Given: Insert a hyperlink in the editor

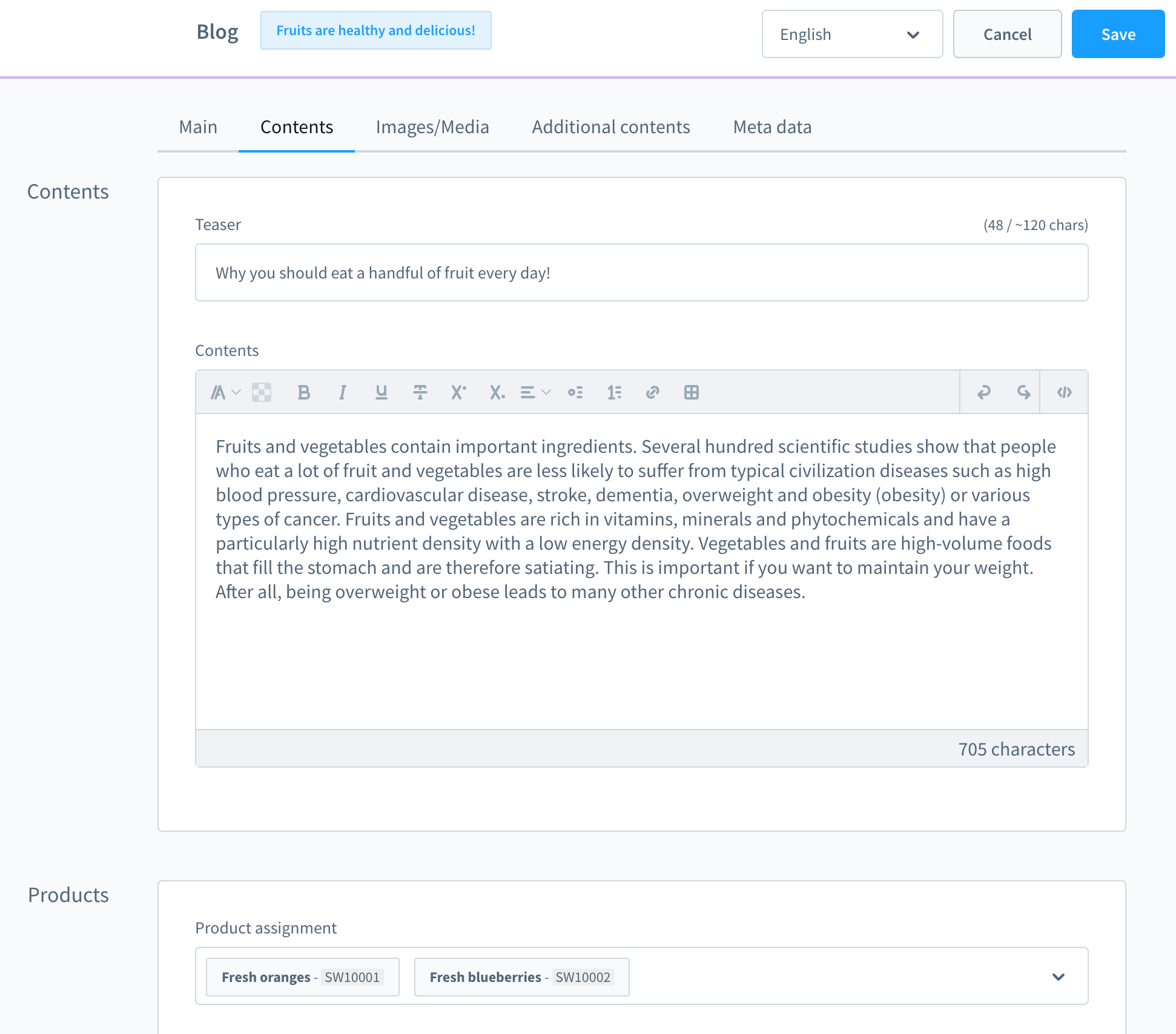Looking at the screenshot, I should 653,392.
